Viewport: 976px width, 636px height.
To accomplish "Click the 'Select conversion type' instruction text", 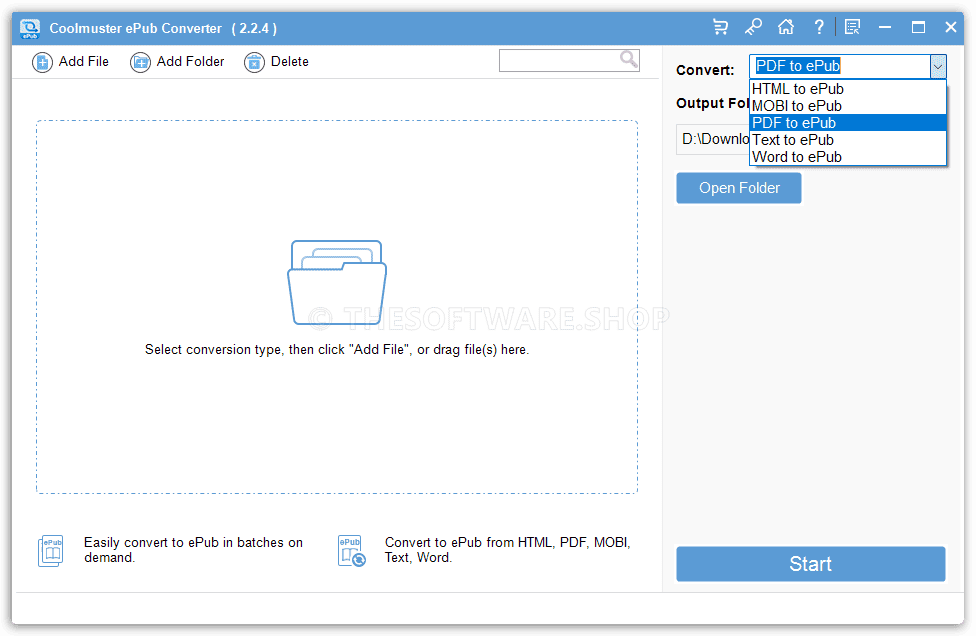I will tap(337, 350).
